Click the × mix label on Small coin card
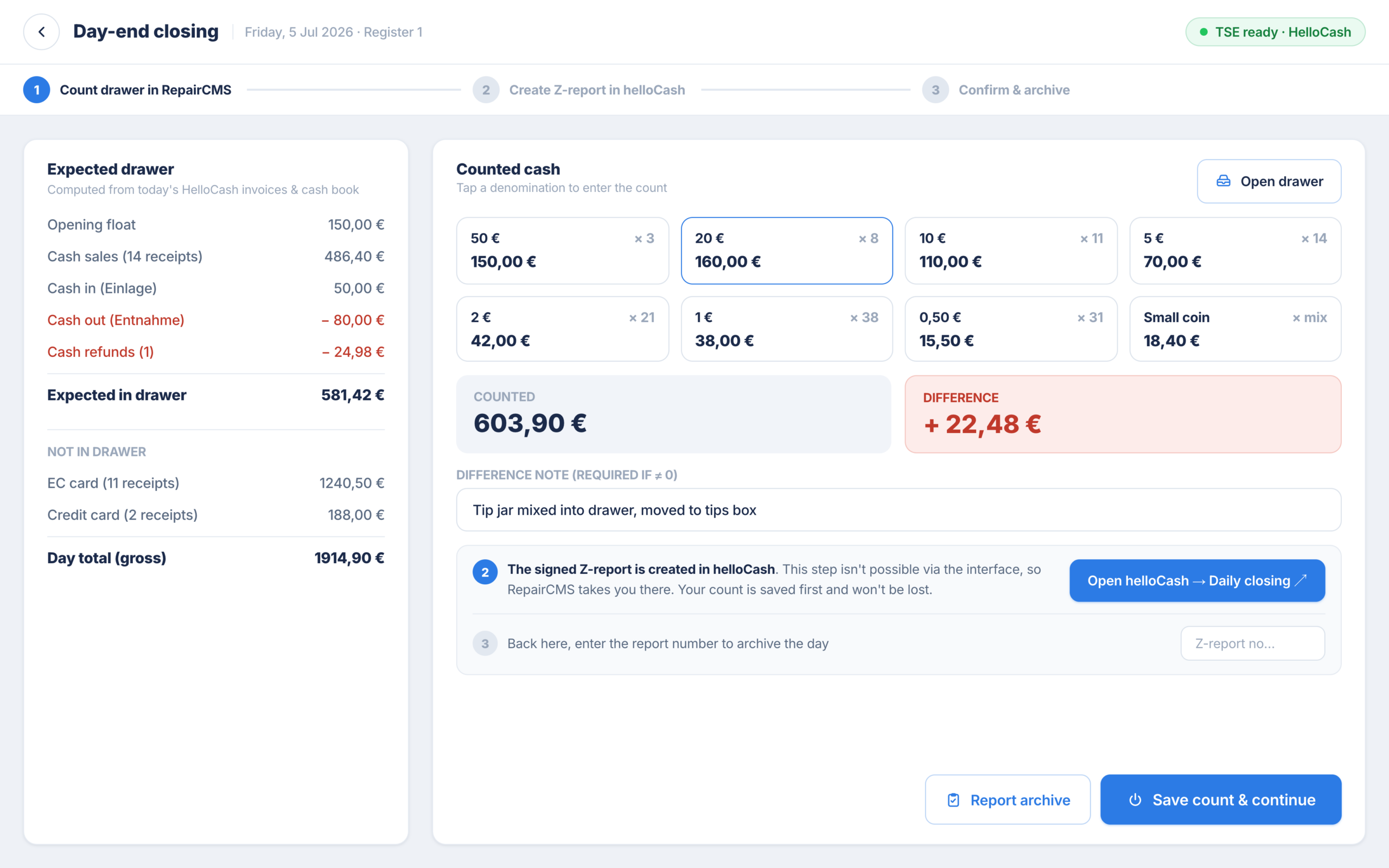Image resolution: width=1389 pixels, height=868 pixels. (x=1309, y=317)
